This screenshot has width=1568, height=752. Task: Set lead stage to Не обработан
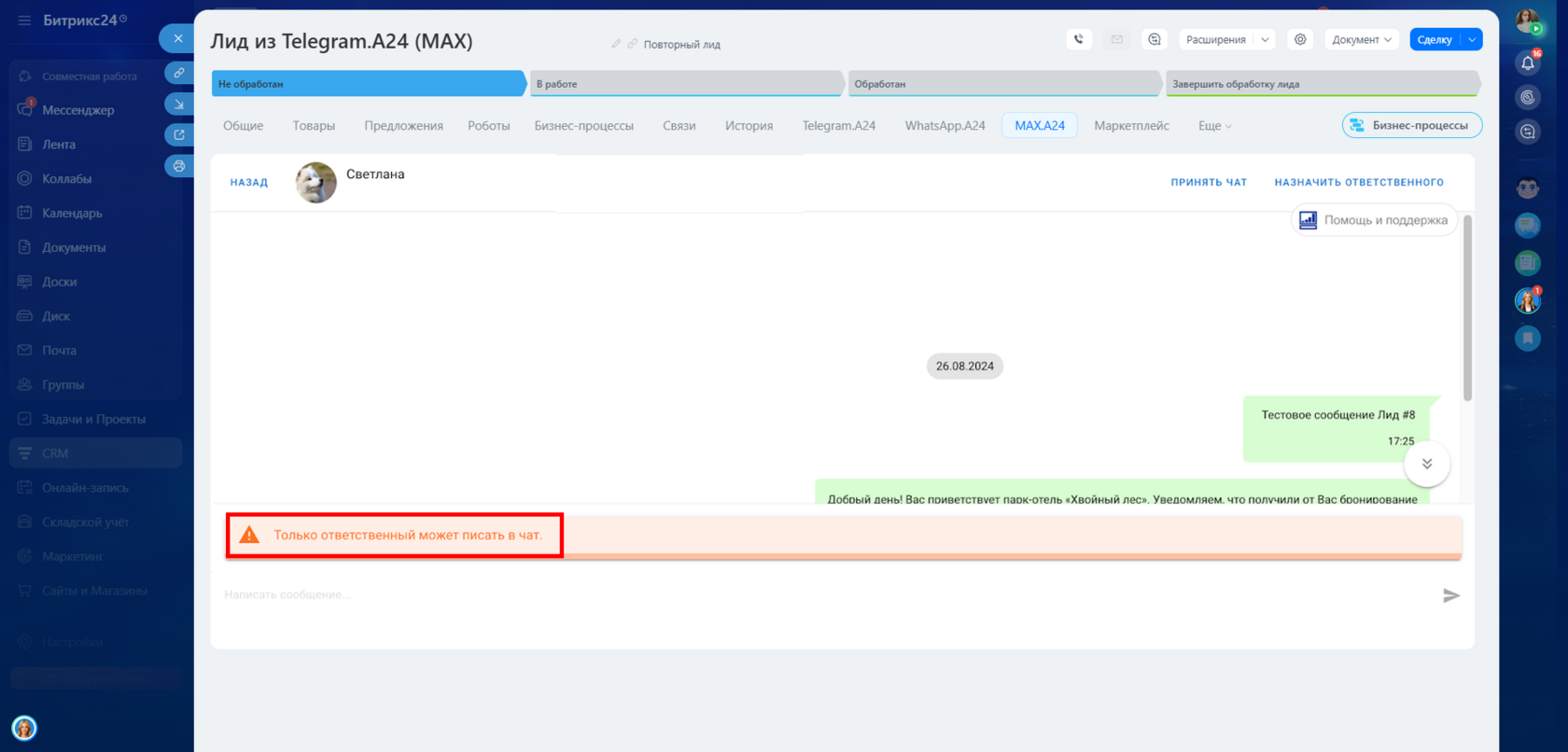coord(368,84)
